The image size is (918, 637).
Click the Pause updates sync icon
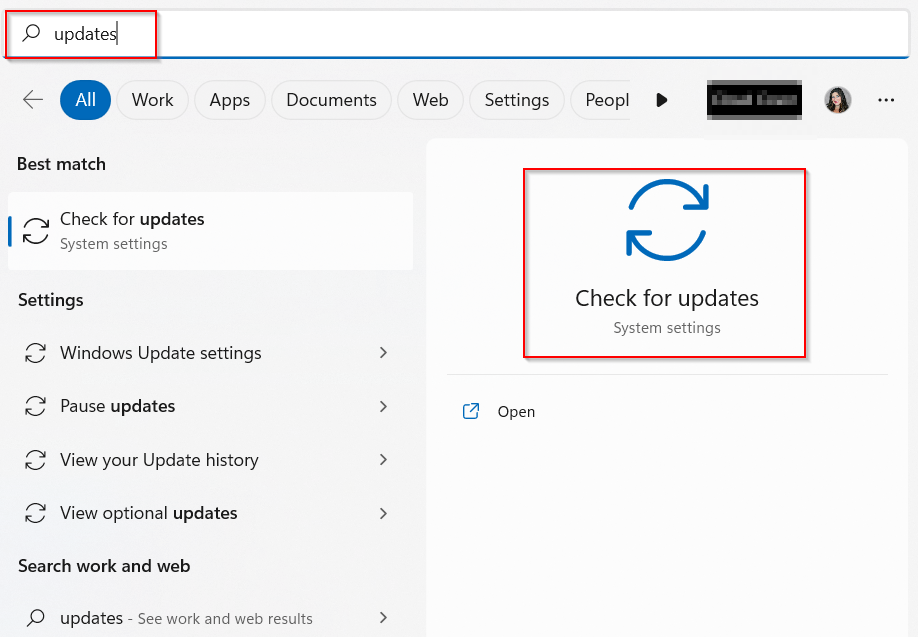(x=36, y=406)
